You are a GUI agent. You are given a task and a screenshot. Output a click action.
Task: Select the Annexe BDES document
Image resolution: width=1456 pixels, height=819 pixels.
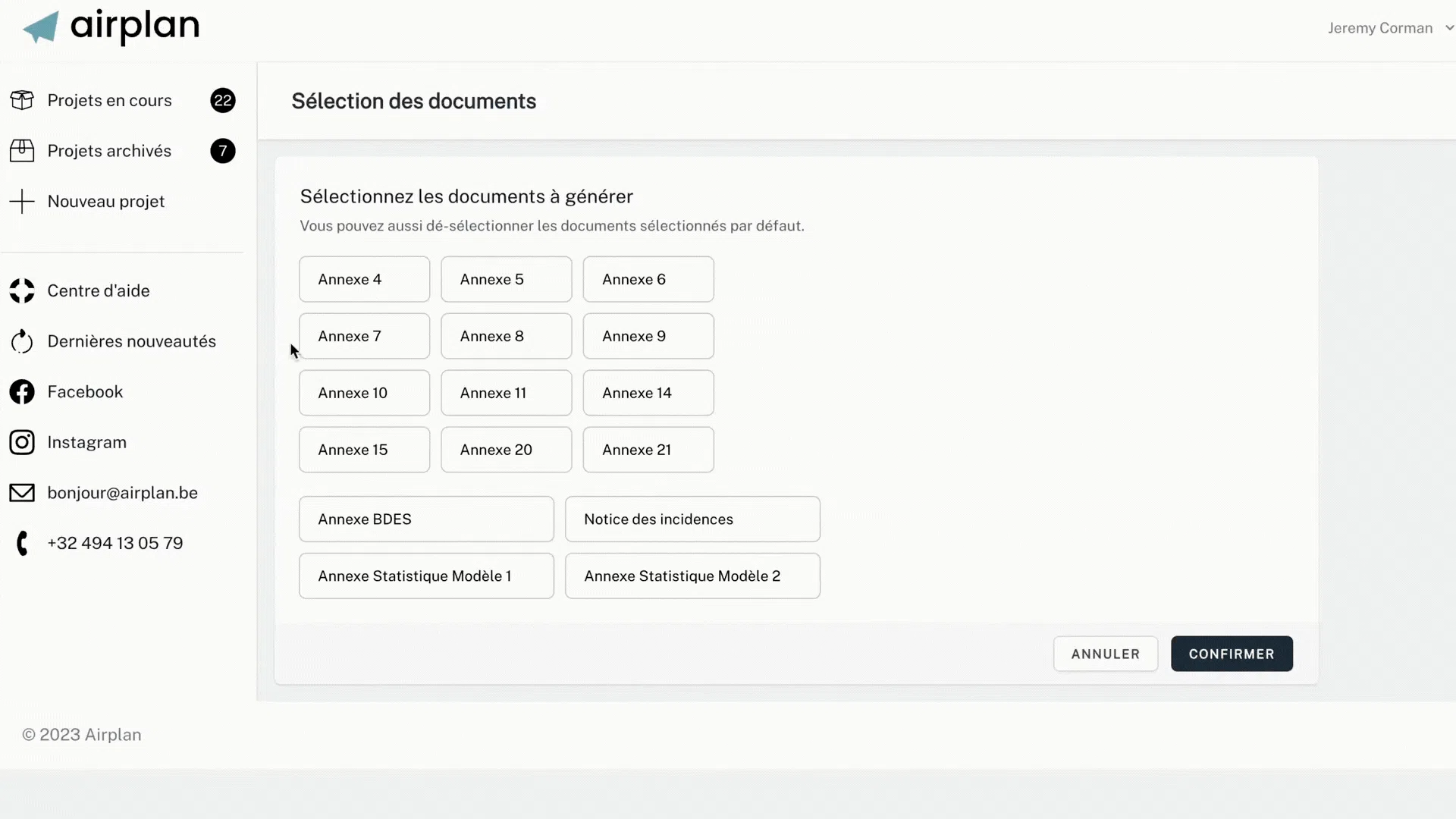coord(426,519)
